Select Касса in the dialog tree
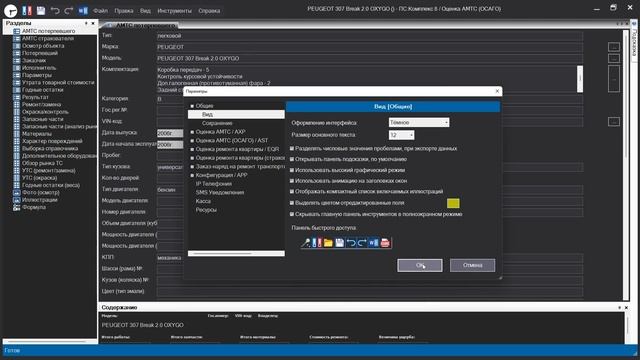The height and width of the screenshot is (360, 640). click(x=203, y=201)
